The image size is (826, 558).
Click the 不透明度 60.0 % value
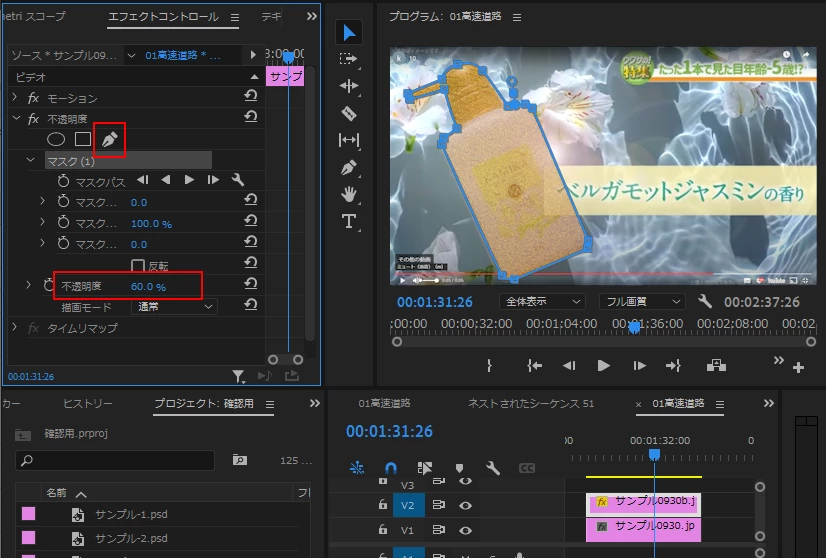click(148, 287)
